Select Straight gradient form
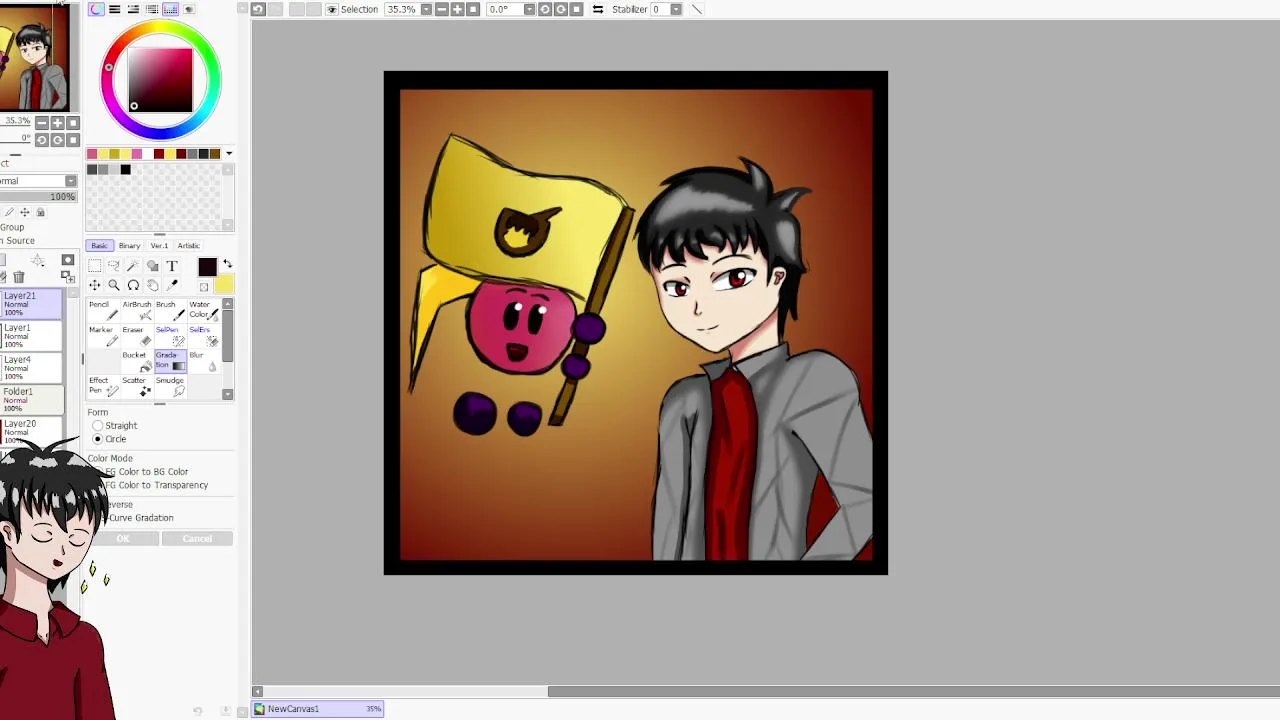The width and height of the screenshot is (1280, 720). click(114, 425)
